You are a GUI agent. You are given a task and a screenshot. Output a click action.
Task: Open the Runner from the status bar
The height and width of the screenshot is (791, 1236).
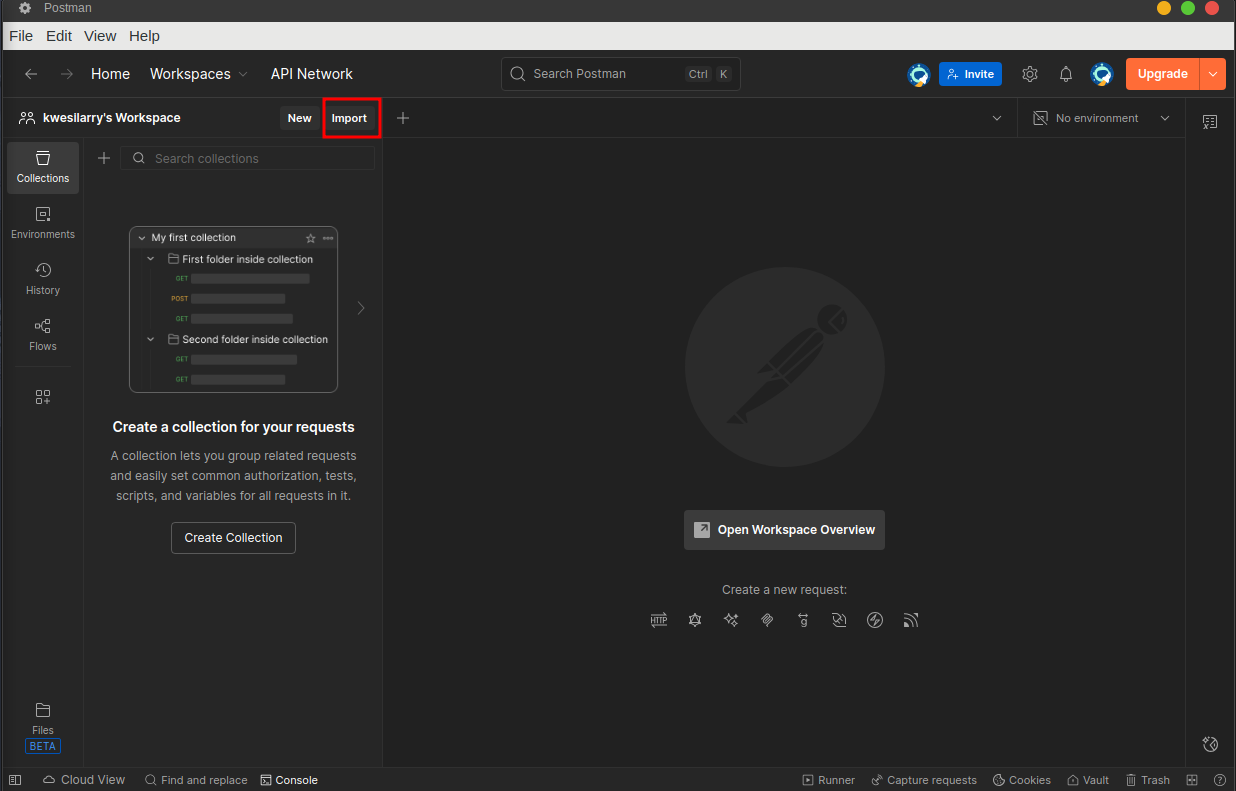(828, 779)
